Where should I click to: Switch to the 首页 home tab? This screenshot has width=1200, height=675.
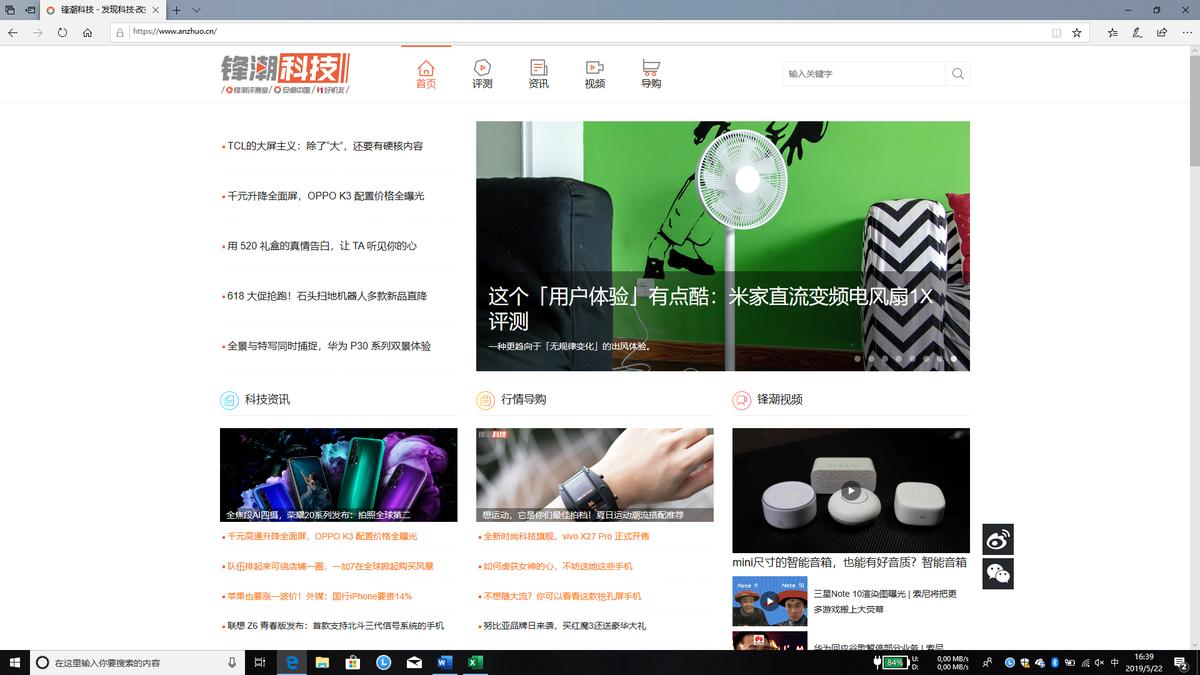point(426,73)
